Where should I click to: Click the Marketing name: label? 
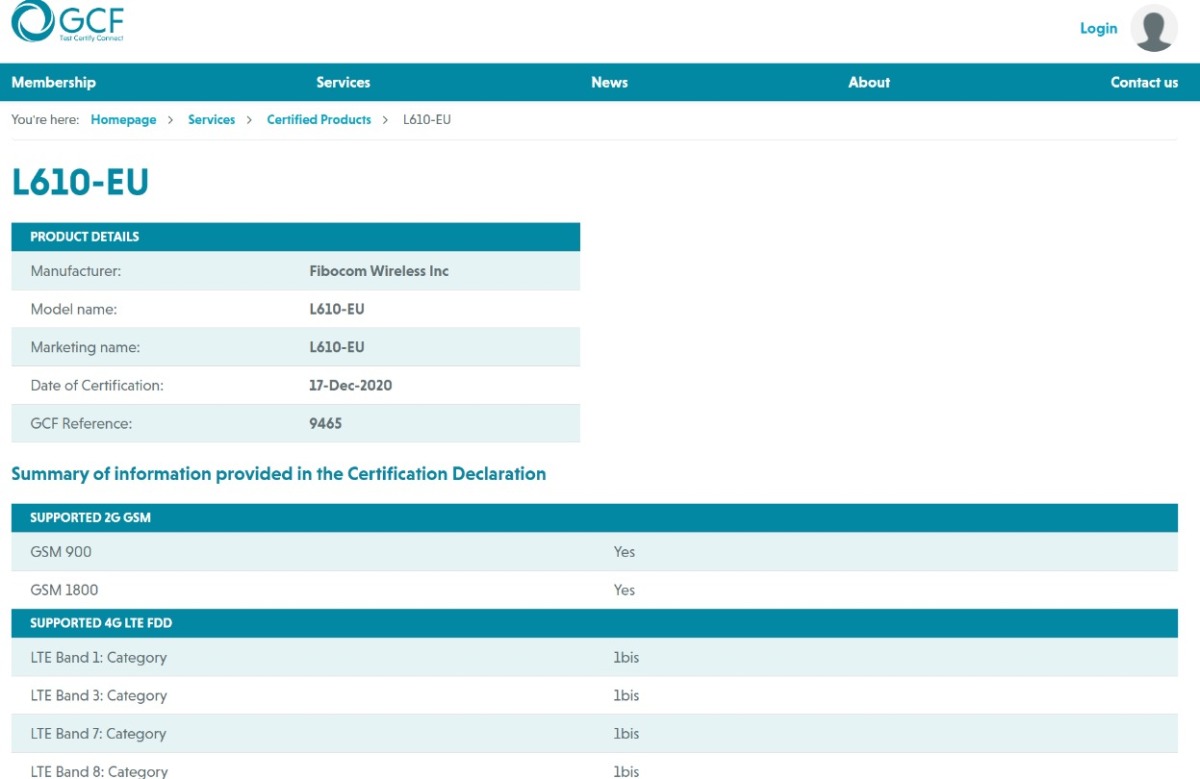pyautogui.click(x=85, y=347)
